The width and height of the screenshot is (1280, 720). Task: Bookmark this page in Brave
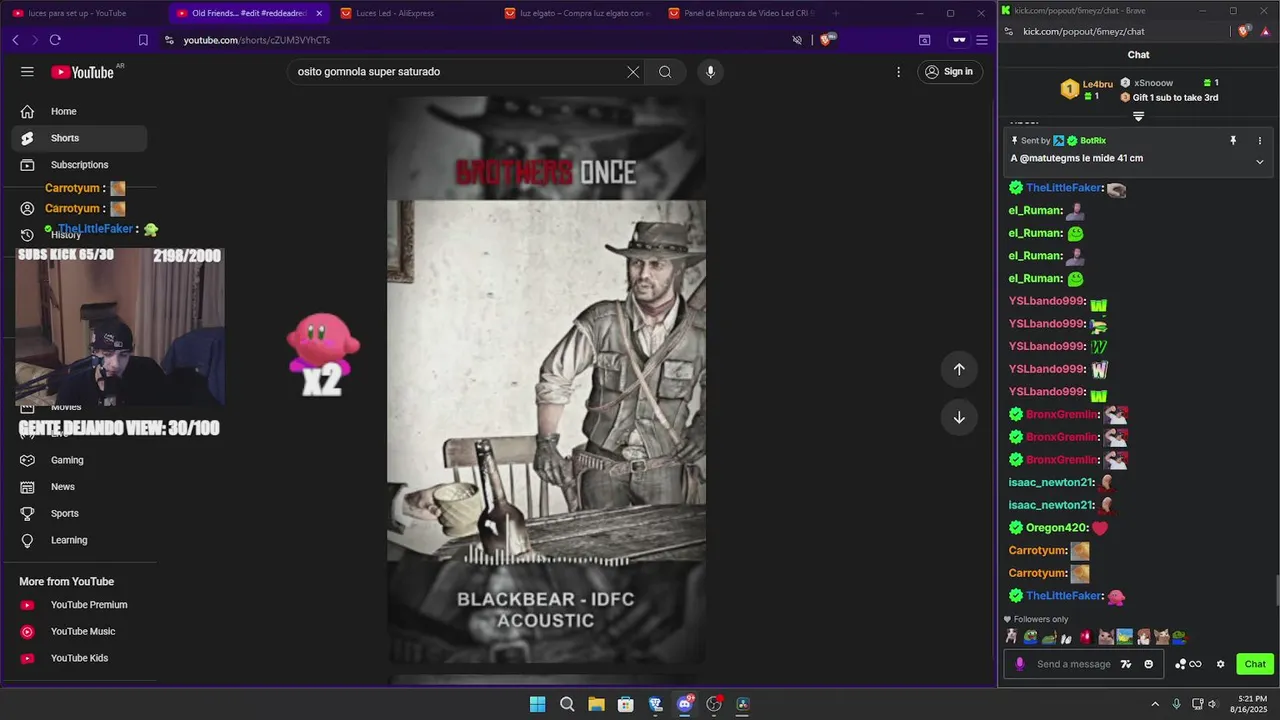pos(143,40)
